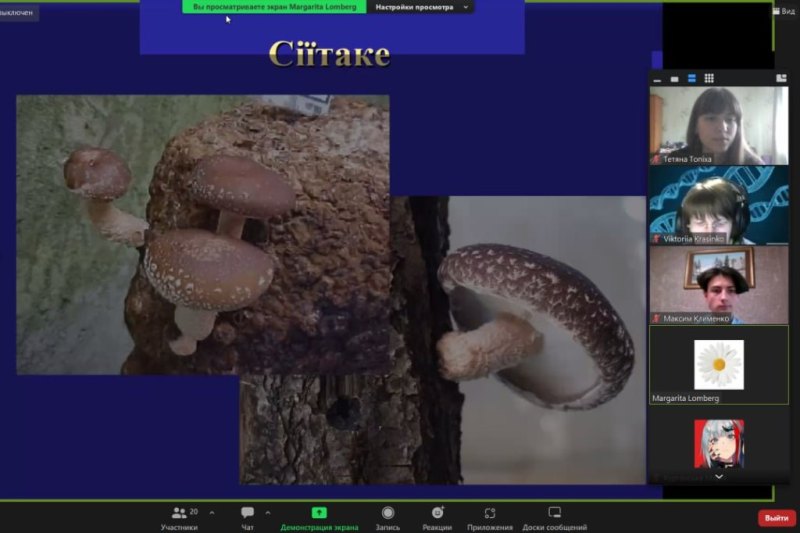800x533 pixels.
Task: Switch to side-by-side mode icon
Action: (x=781, y=78)
